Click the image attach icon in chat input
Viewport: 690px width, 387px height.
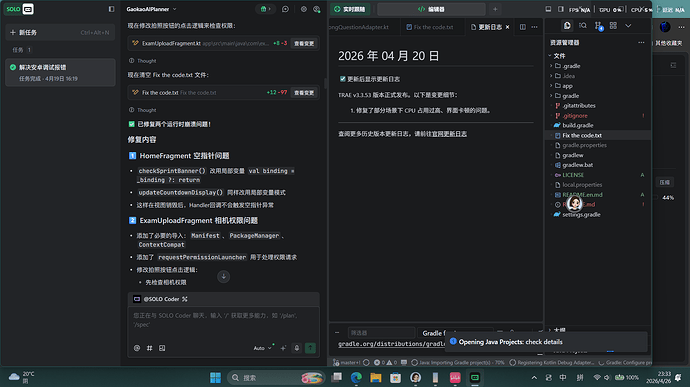tap(162, 348)
